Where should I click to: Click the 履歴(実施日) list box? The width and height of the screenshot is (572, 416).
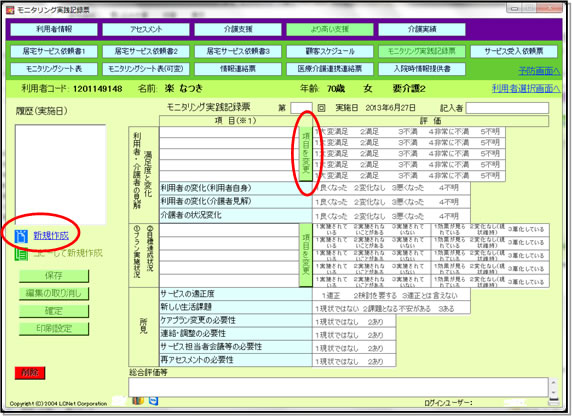point(61,175)
